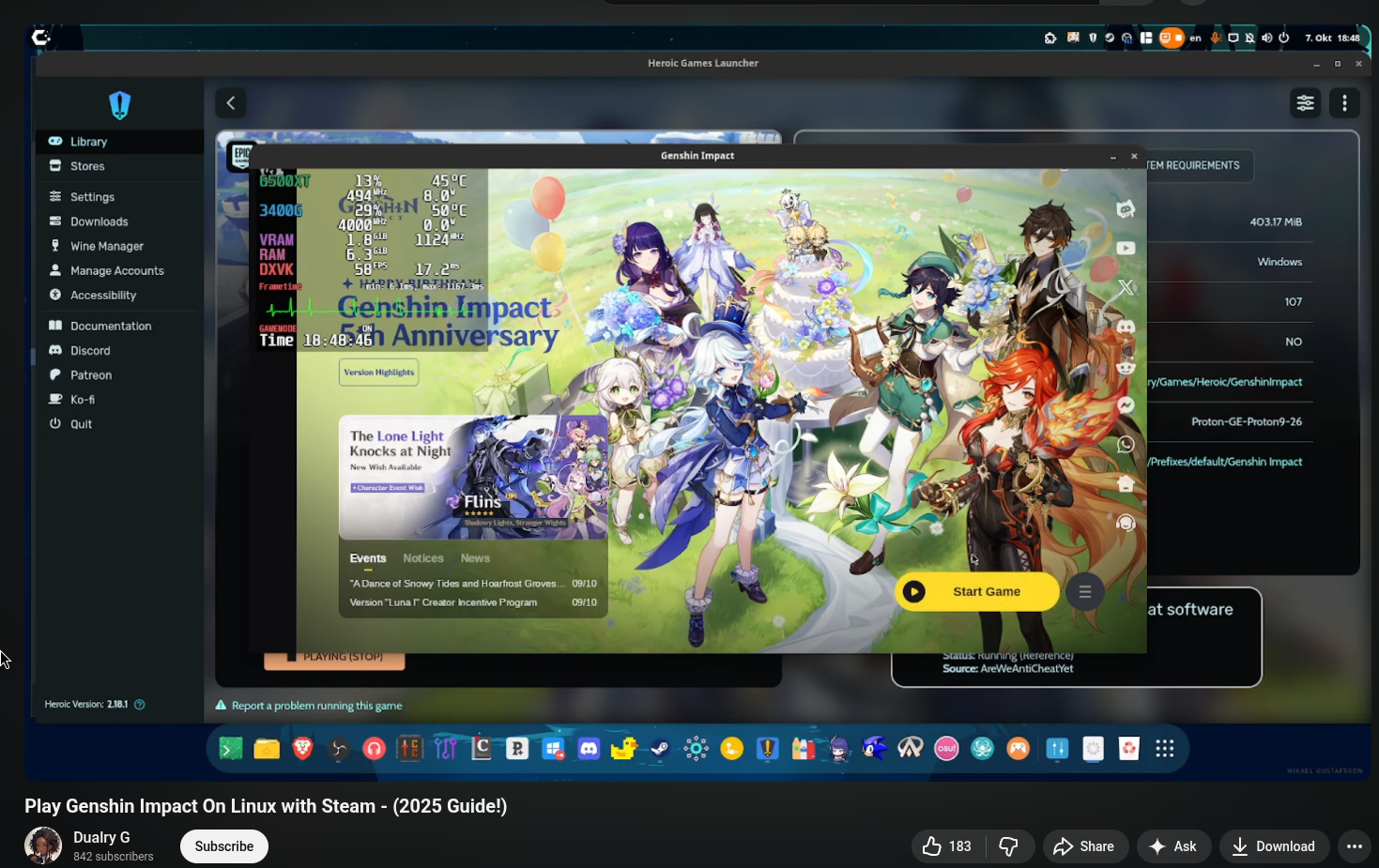Click the Heroic version help icon
Viewport: 1379px width, 868px height.
(140, 705)
